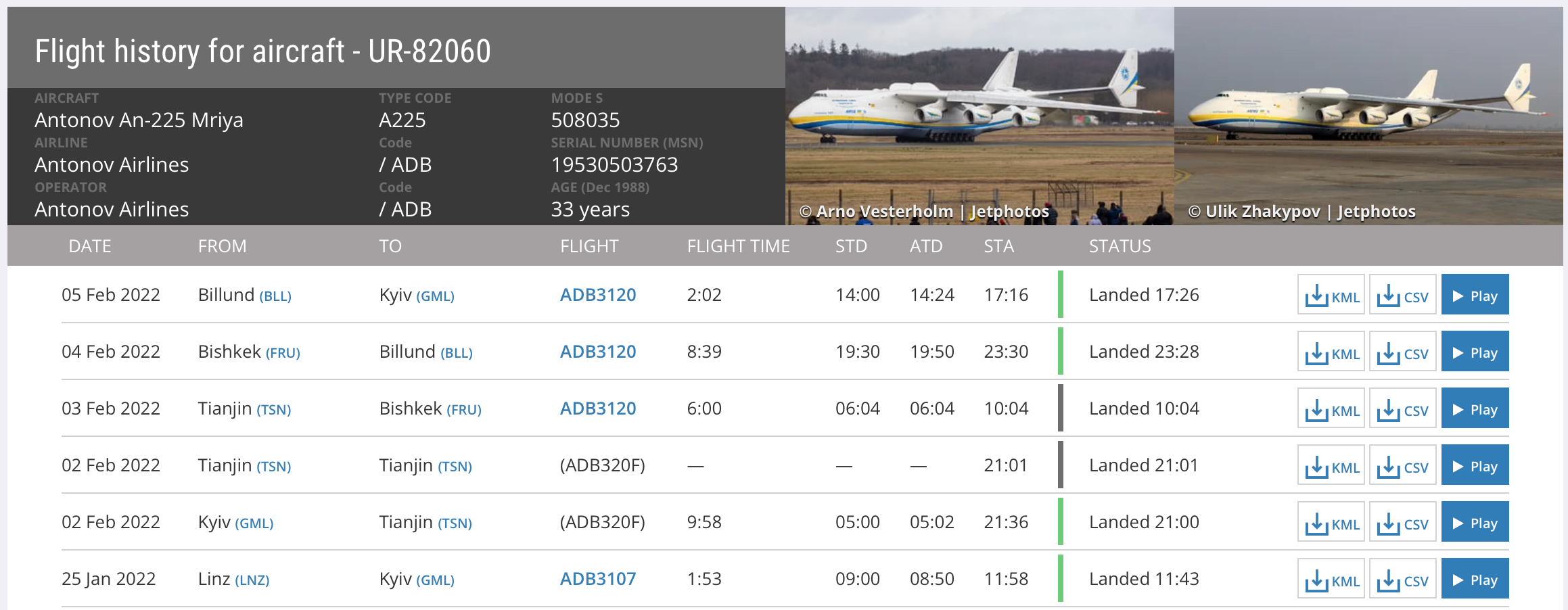Download KML for the 03 Feb Tianjin–Bishkek flight
Image resolution: width=1568 pixels, height=610 pixels.
(1330, 408)
